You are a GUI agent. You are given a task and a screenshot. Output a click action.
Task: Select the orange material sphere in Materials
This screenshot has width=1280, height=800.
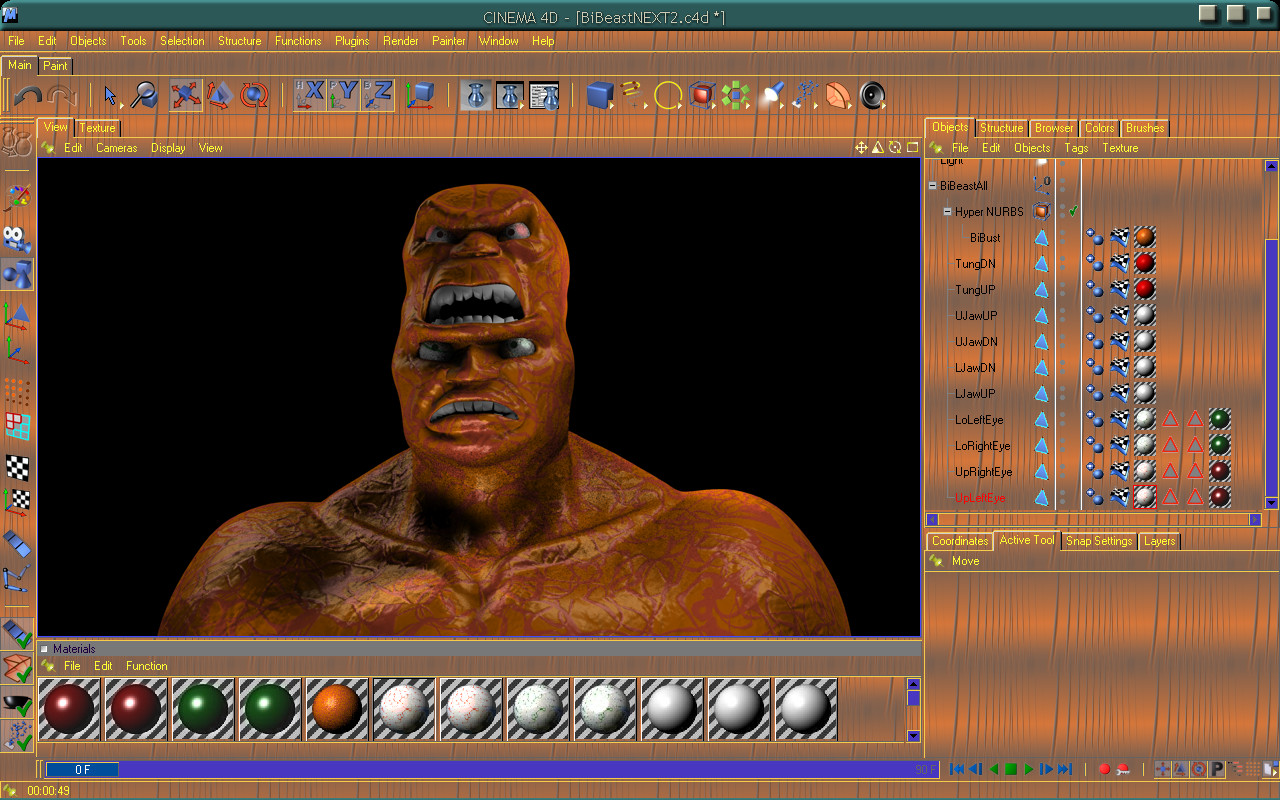coord(337,710)
